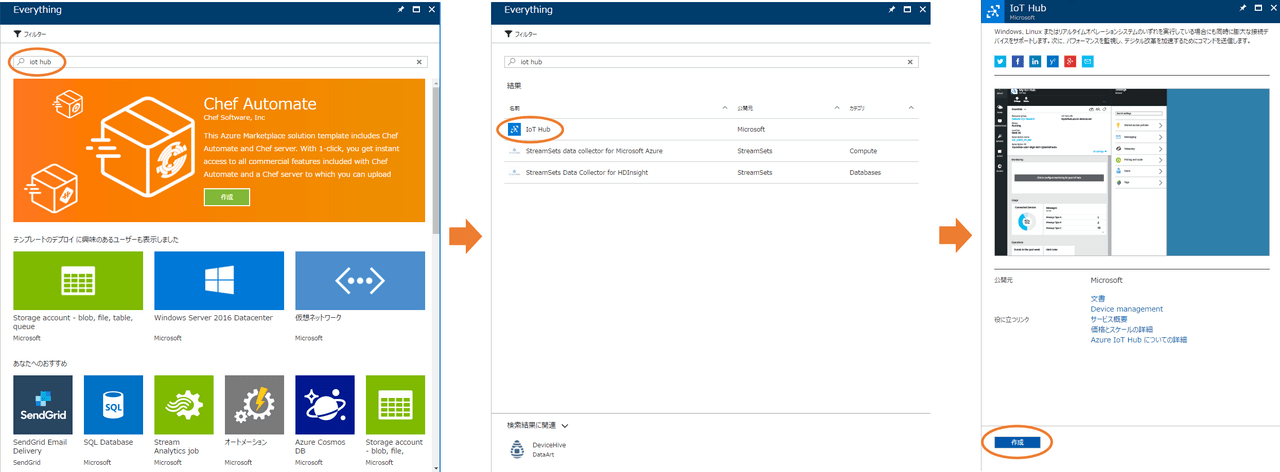Click the Twitter share icon in IoT Hub panel

(x=999, y=62)
